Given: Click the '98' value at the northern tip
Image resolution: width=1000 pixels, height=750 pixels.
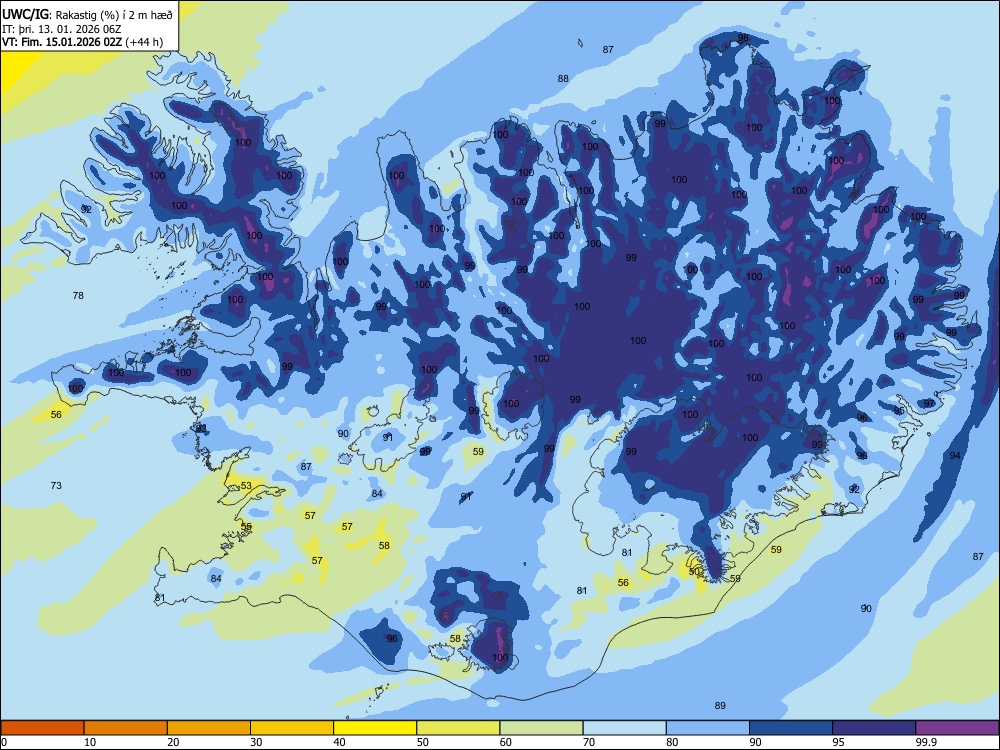Looking at the screenshot, I should [743, 38].
